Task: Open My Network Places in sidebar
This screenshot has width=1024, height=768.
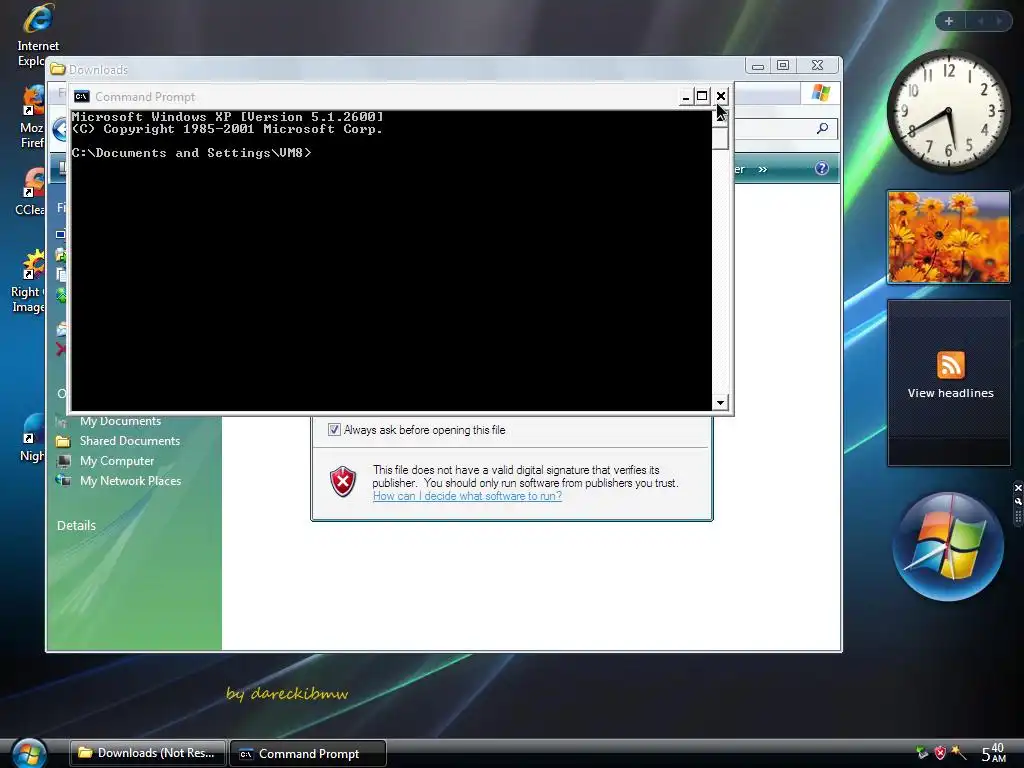Action: [x=131, y=481]
